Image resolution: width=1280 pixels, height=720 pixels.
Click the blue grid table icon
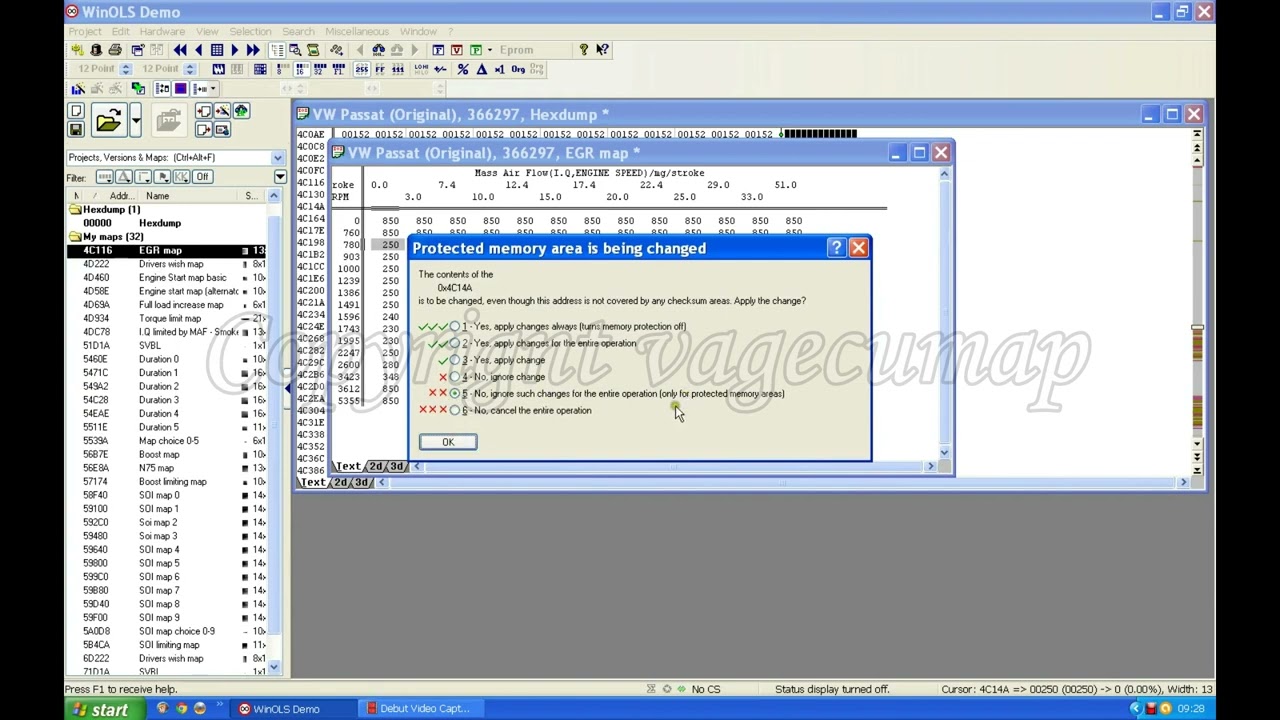[x=216, y=50]
